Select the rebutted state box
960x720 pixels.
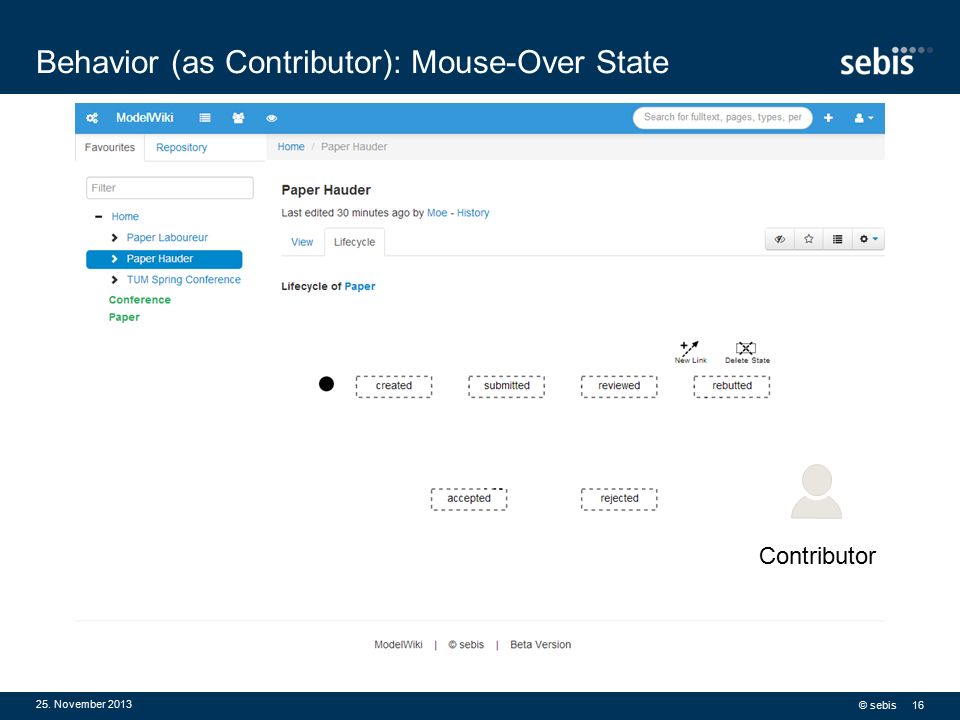(x=732, y=386)
